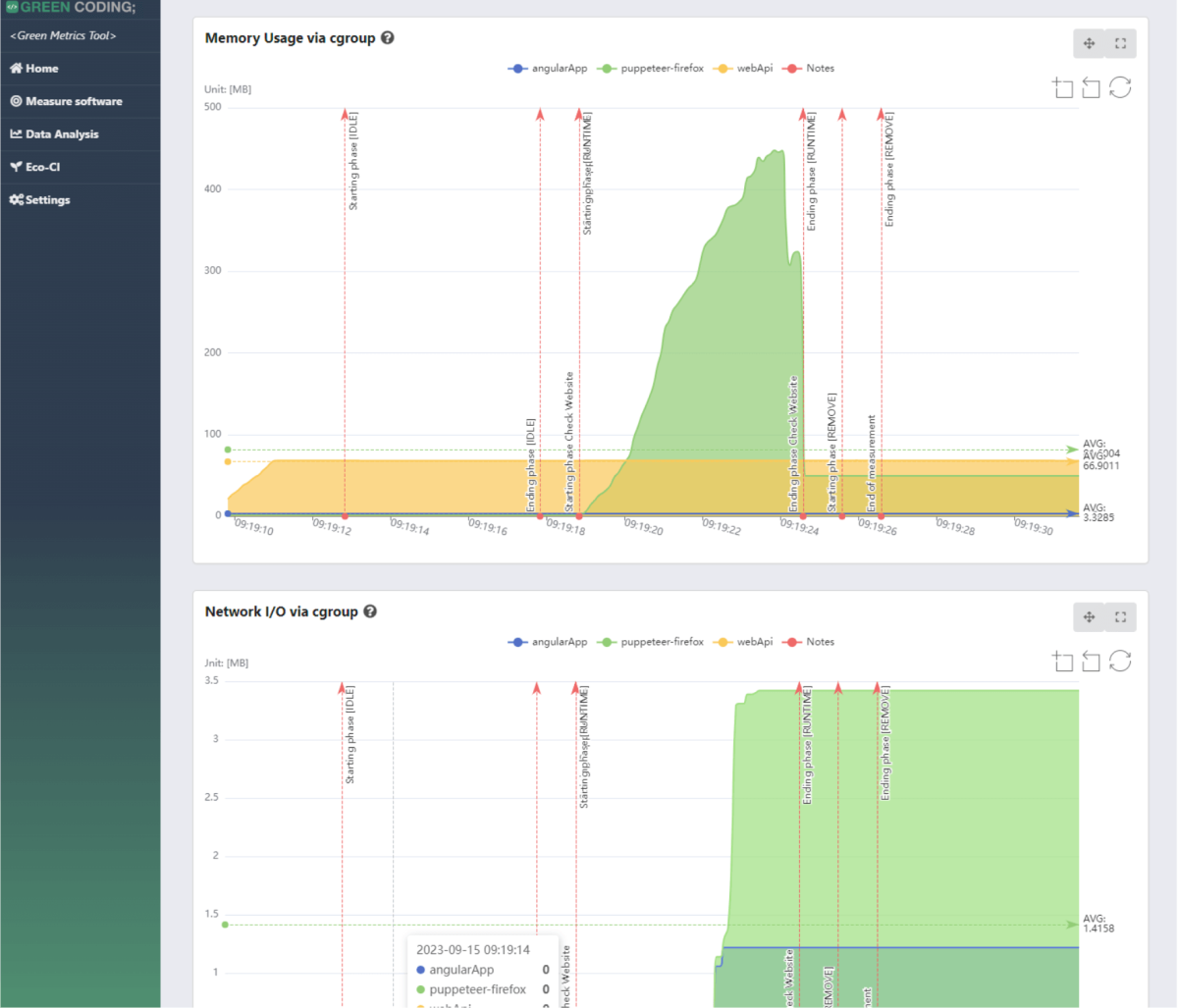This screenshot has height=1008, width=1178.
Task: Click the 'Network I/O via cgroup' title
Action: pos(282,611)
